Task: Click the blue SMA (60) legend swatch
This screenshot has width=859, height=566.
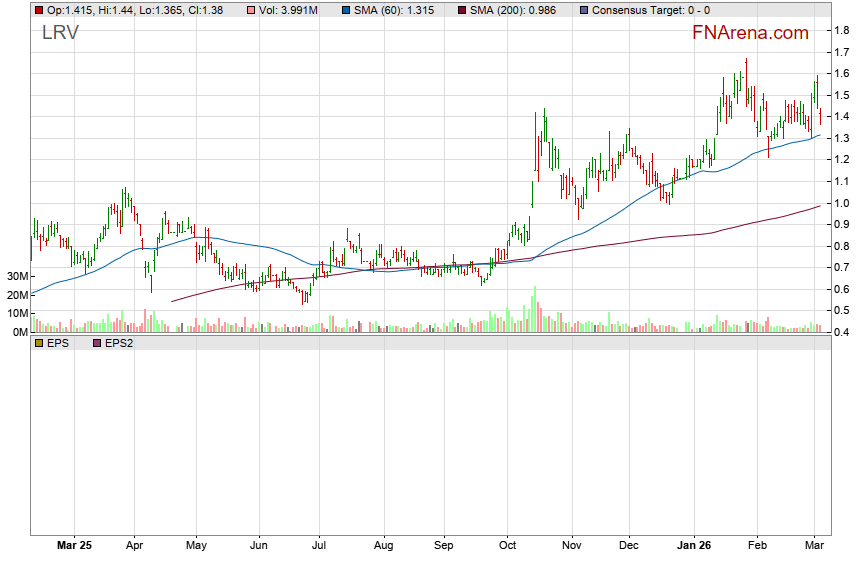Action: (347, 10)
